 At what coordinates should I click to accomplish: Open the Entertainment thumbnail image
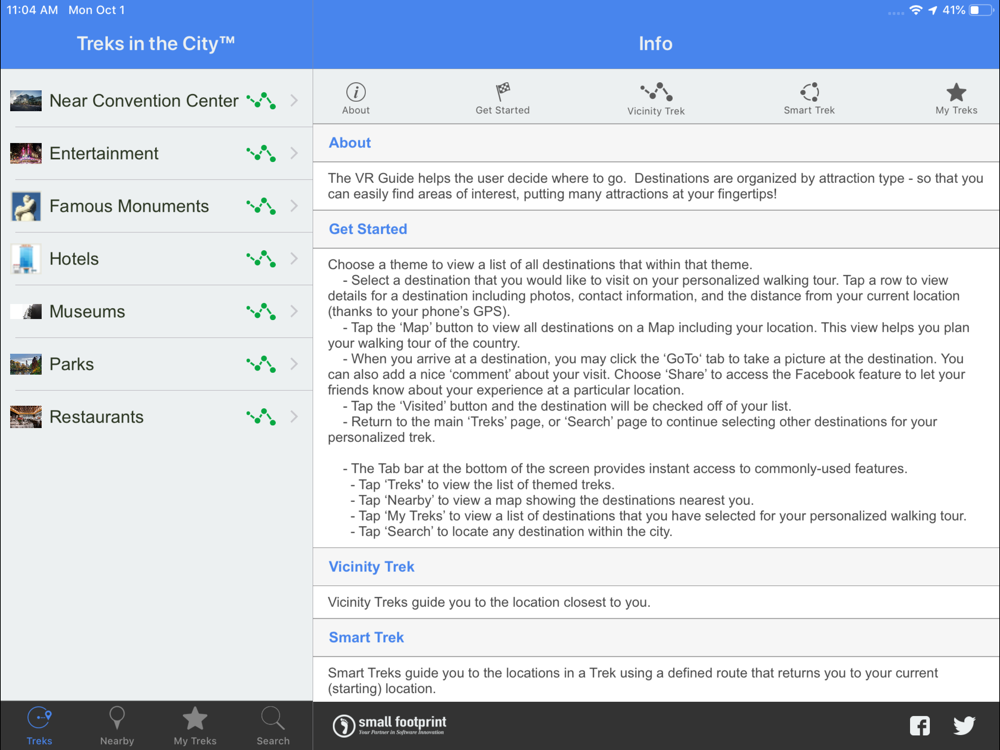26,154
